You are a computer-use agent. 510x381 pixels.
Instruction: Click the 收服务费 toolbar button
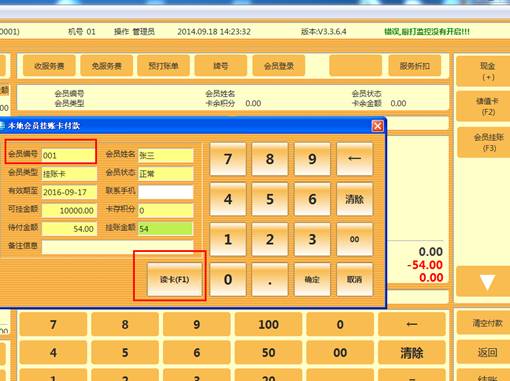click(49, 66)
